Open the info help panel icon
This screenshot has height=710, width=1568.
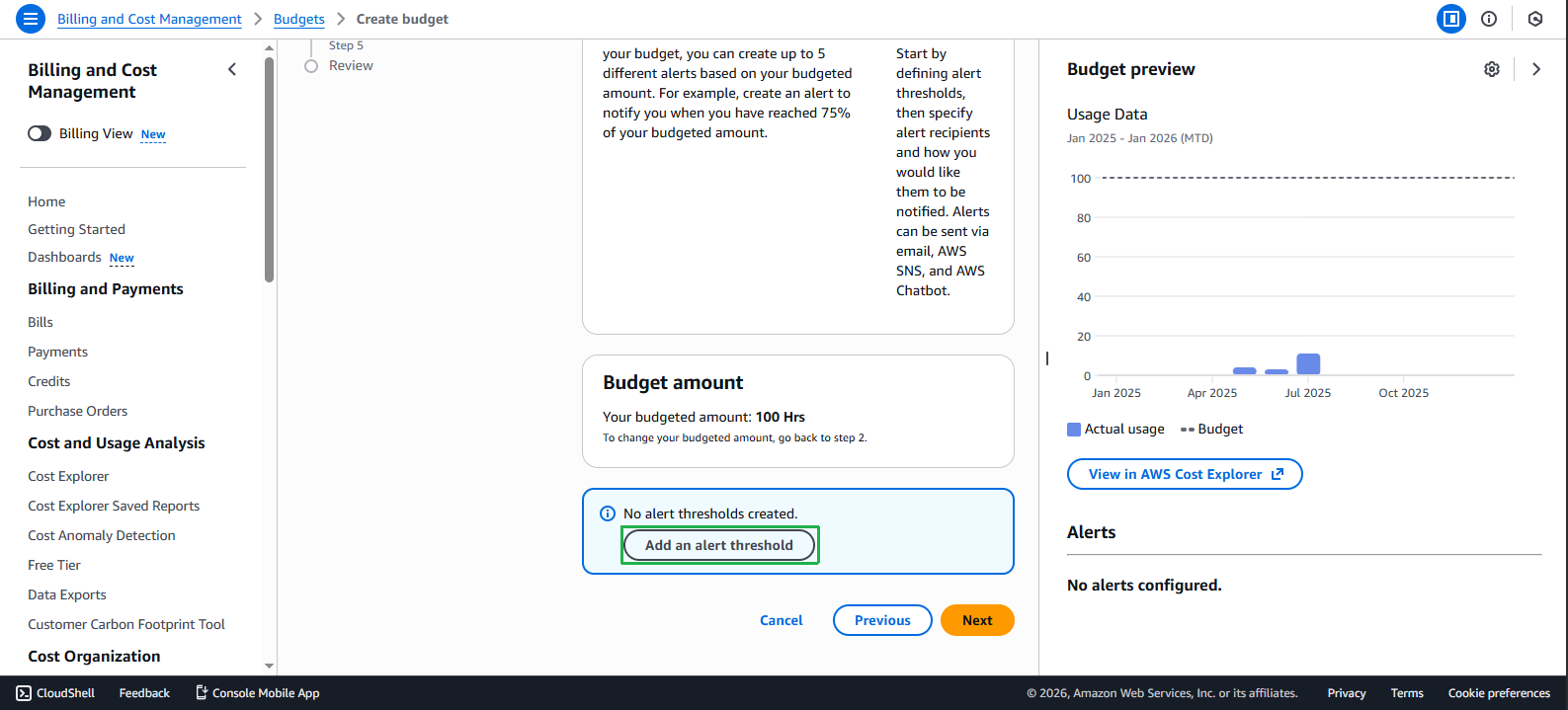[1489, 19]
